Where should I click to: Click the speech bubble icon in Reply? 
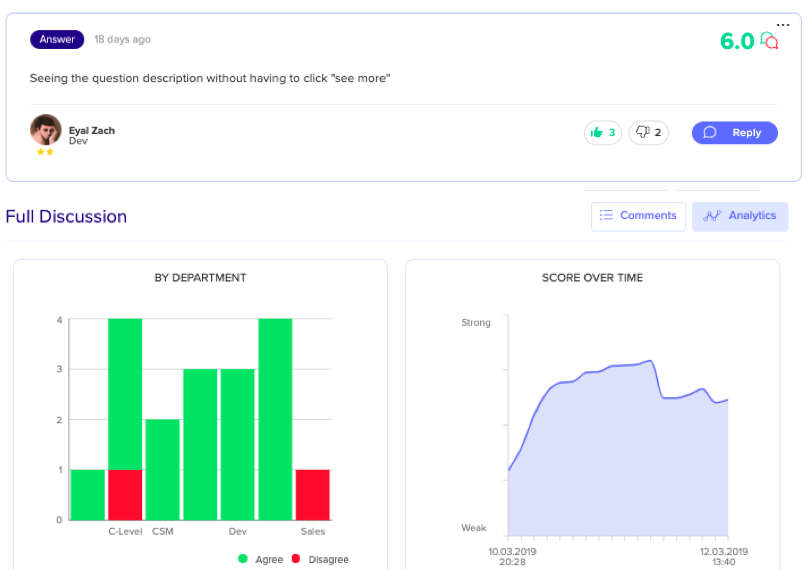point(710,132)
